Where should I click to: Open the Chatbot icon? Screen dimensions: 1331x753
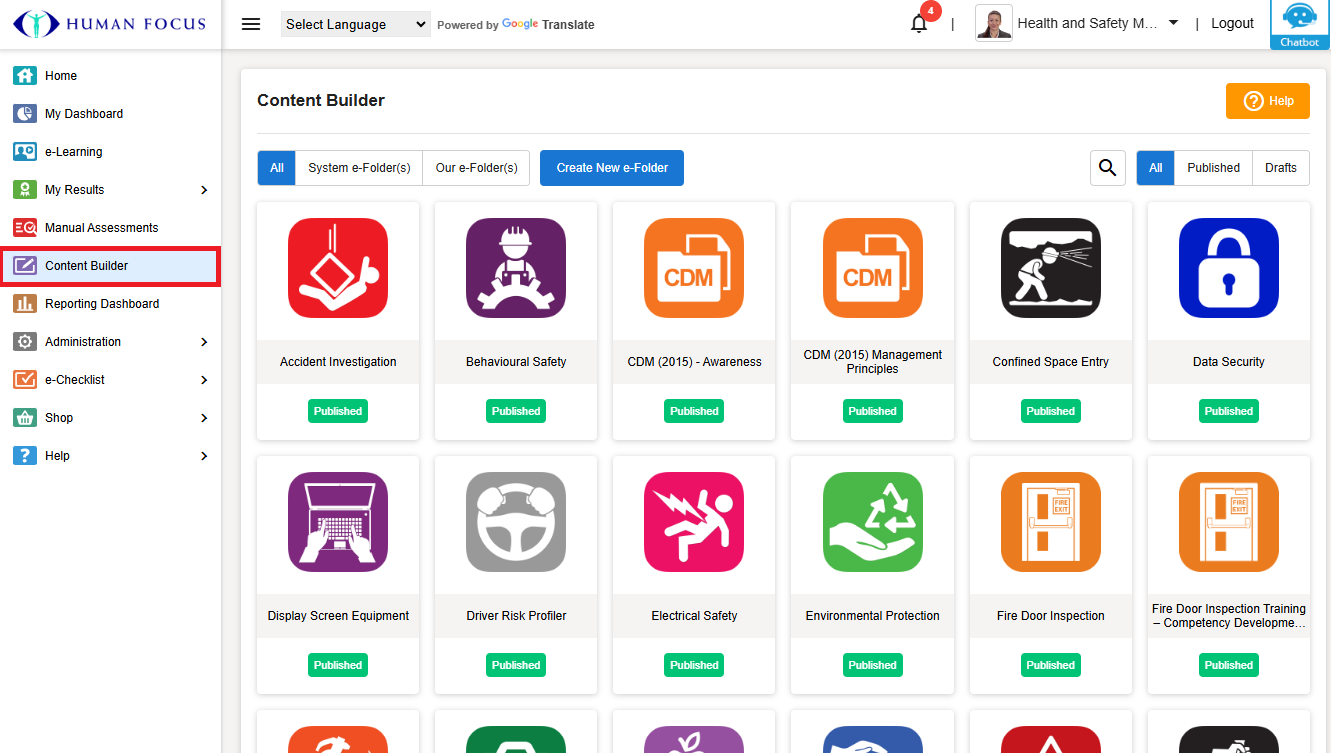1299,24
